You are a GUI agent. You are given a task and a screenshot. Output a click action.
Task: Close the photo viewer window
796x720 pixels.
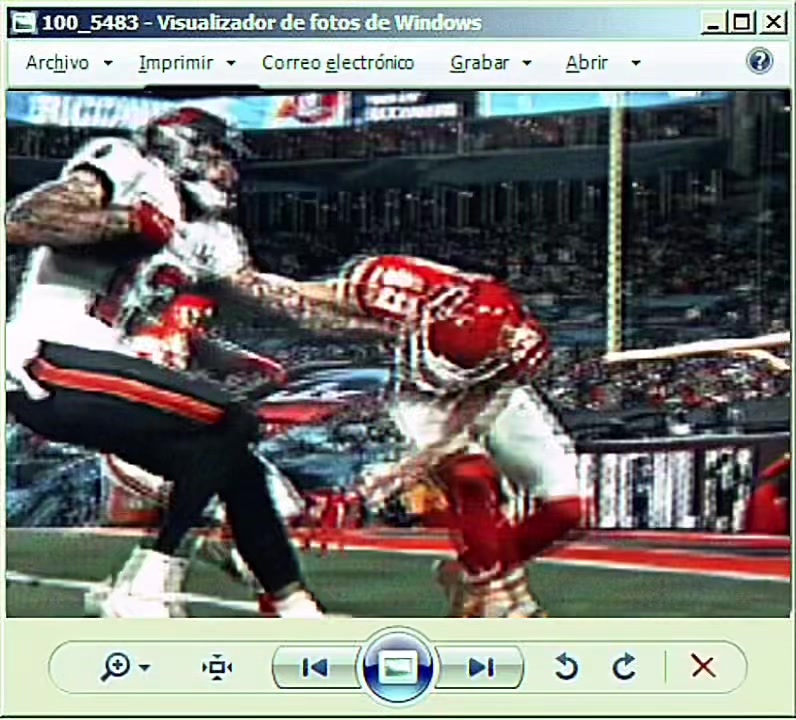(x=774, y=23)
